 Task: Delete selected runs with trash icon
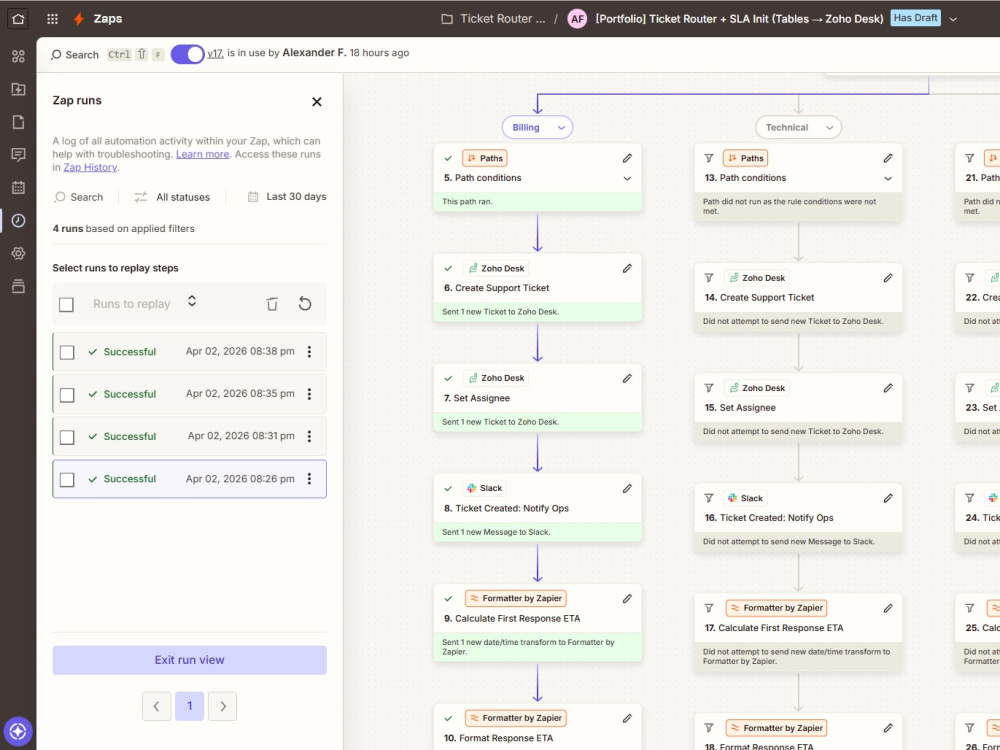(272, 304)
